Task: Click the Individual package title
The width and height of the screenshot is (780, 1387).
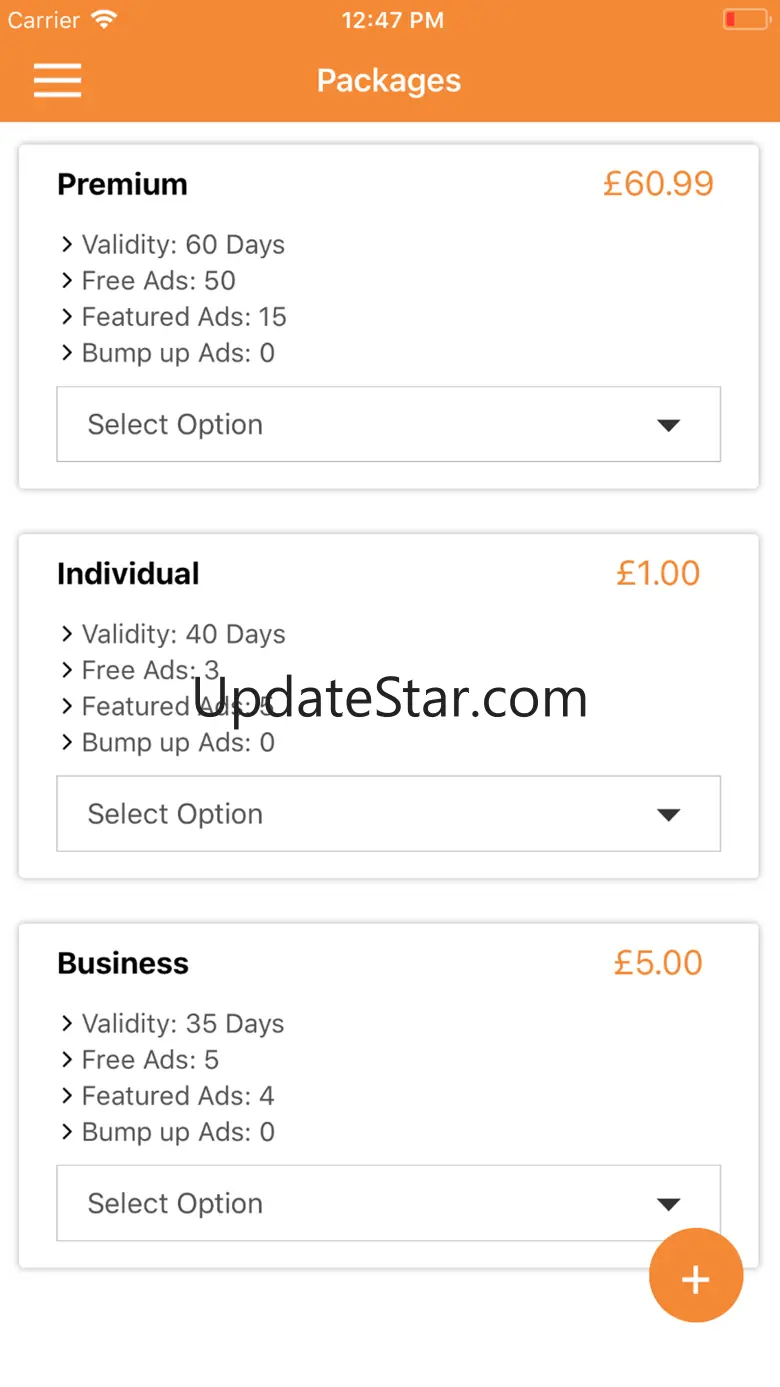Action: (128, 574)
